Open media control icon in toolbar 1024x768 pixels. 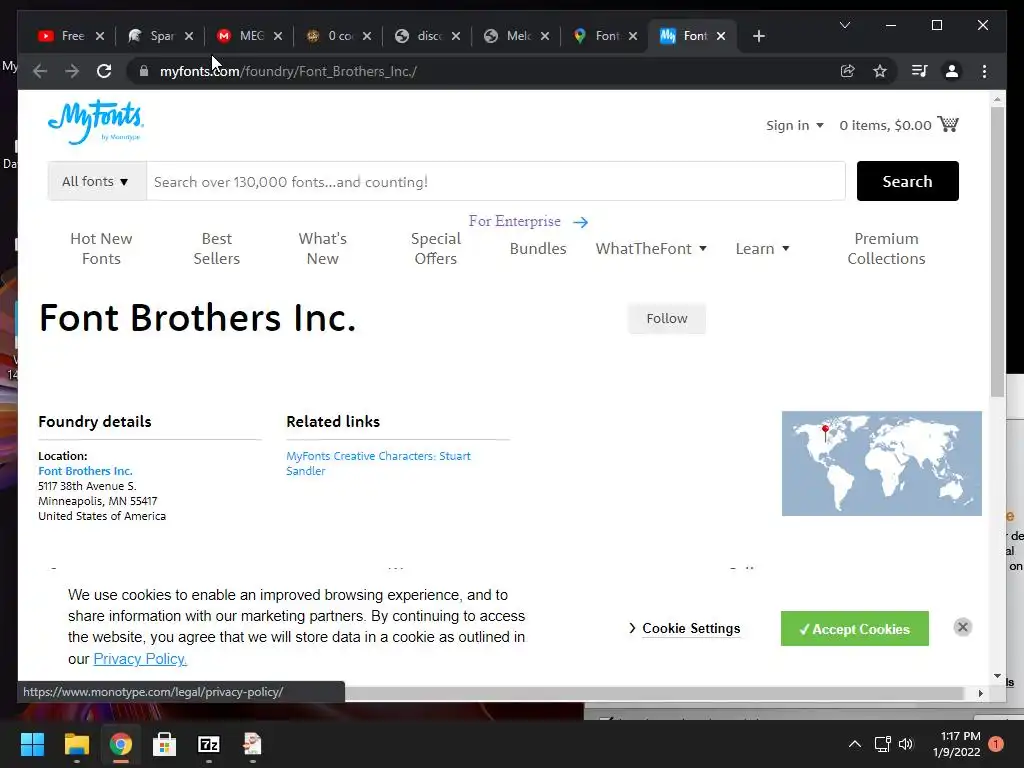[x=919, y=71]
